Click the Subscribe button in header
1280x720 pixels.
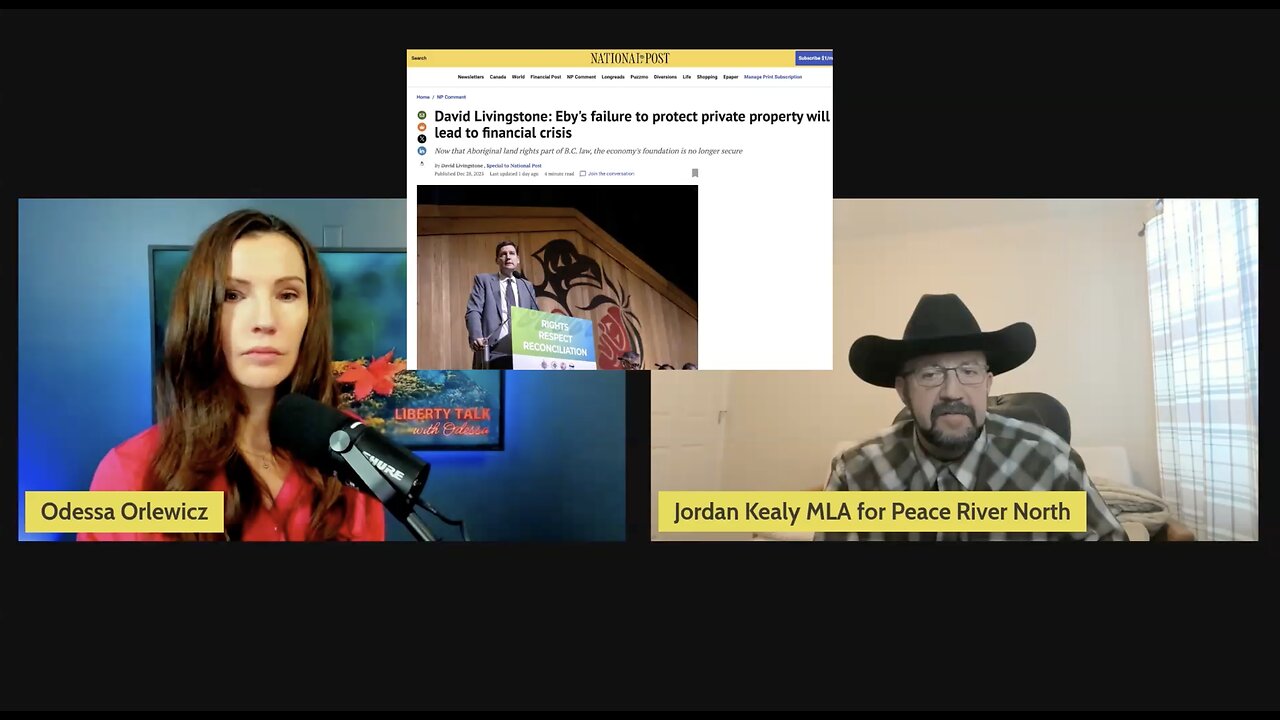coord(814,58)
